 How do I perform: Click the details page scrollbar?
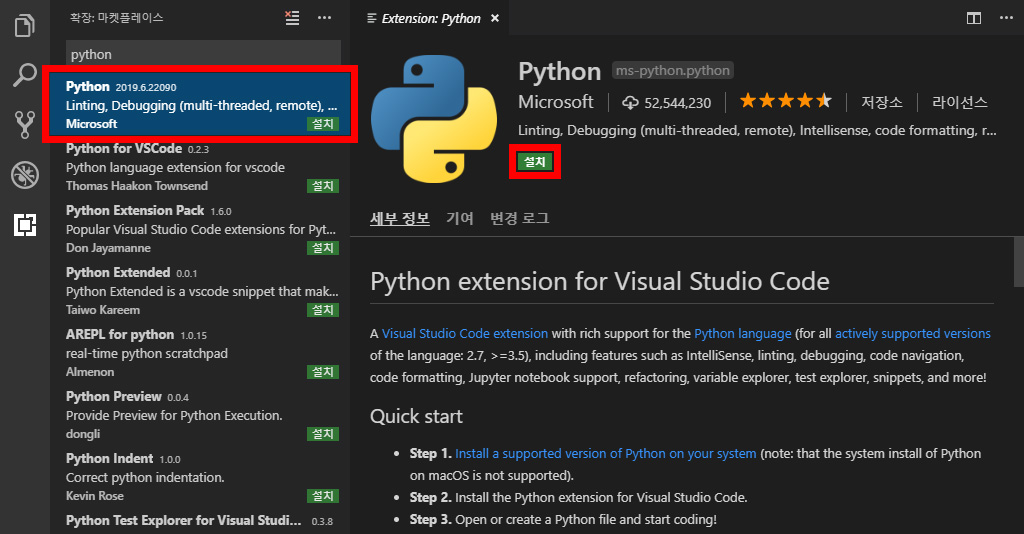[1019, 262]
